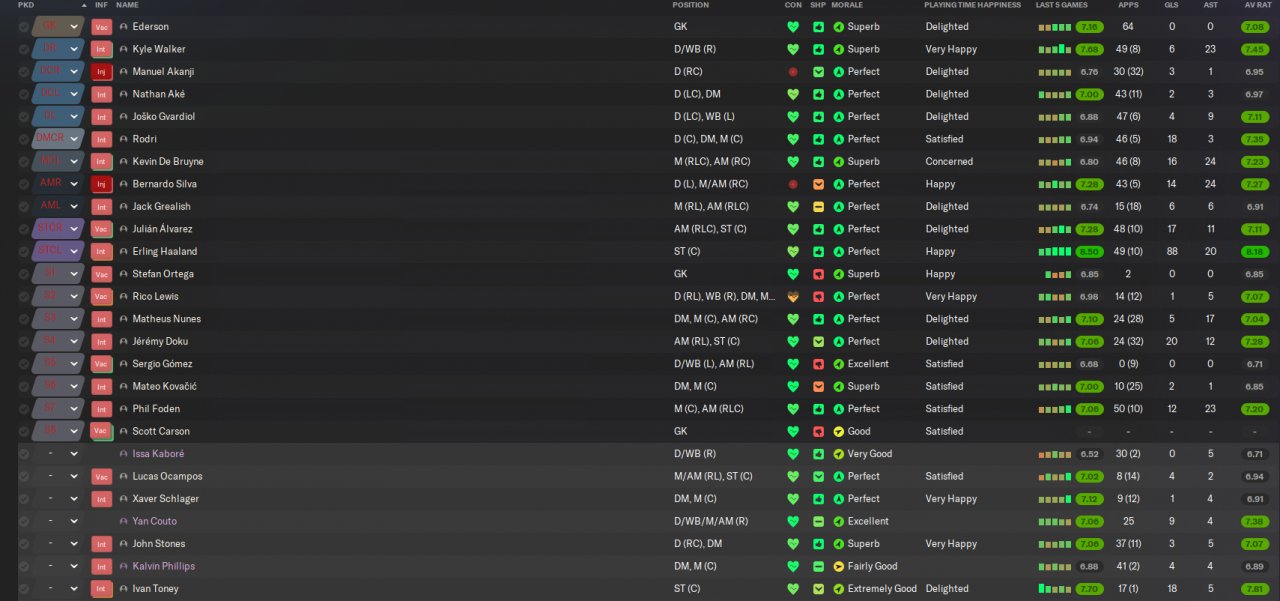Sort by the PKD column header
Viewport: 1280px width, 601px height.
pyautogui.click(x=26, y=5)
